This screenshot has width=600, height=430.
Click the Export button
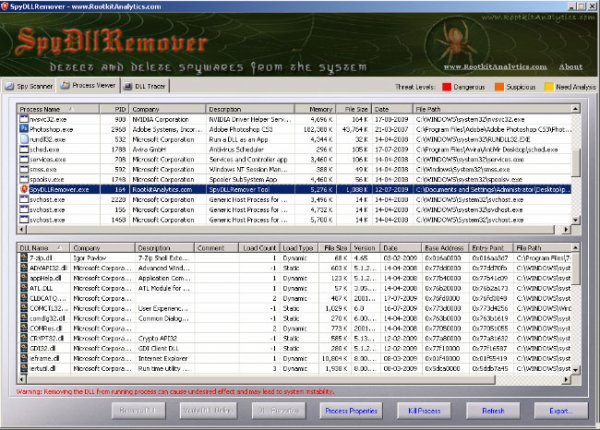click(561, 410)
